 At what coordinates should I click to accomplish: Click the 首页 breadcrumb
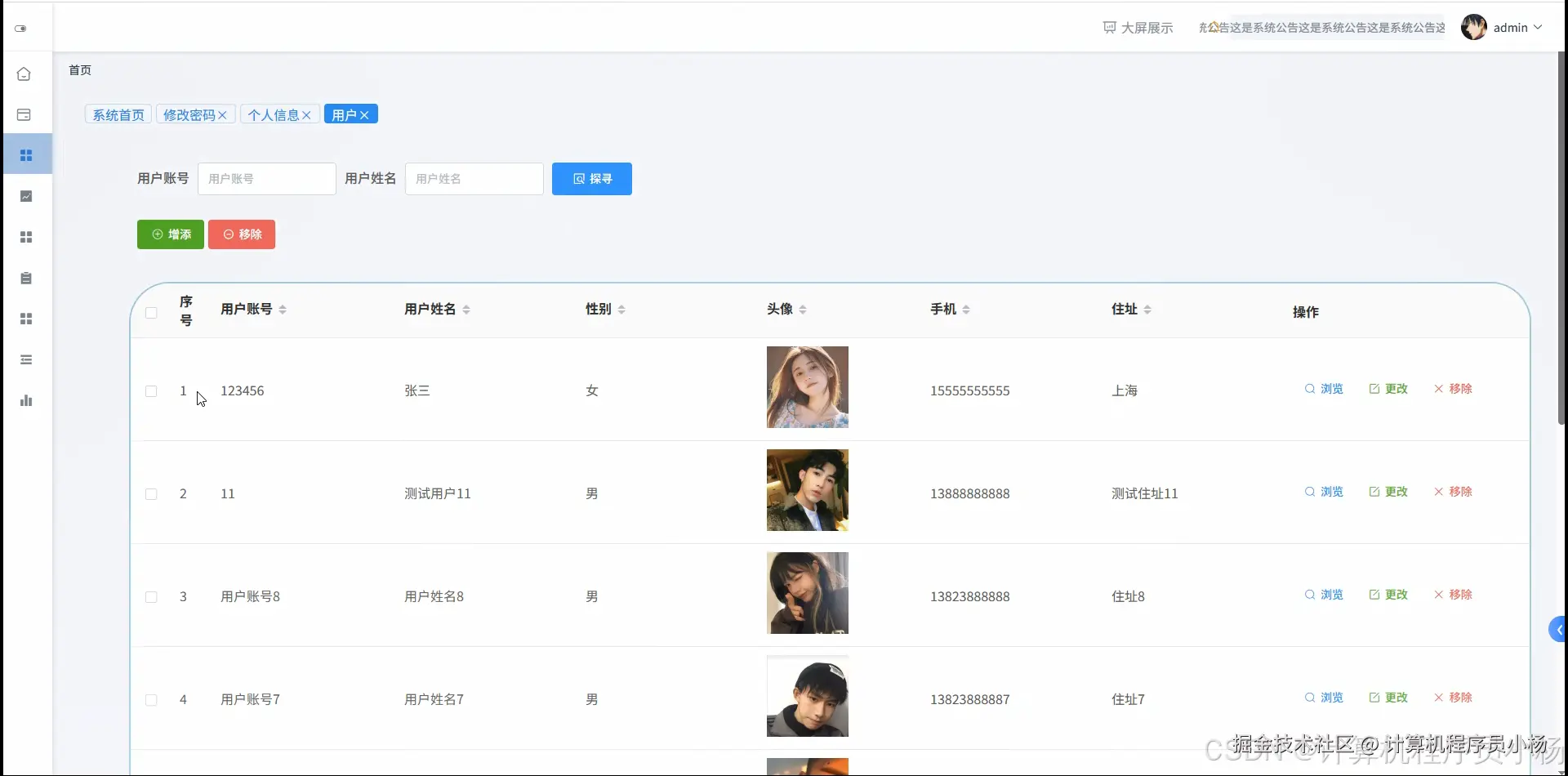click(80, 70)
